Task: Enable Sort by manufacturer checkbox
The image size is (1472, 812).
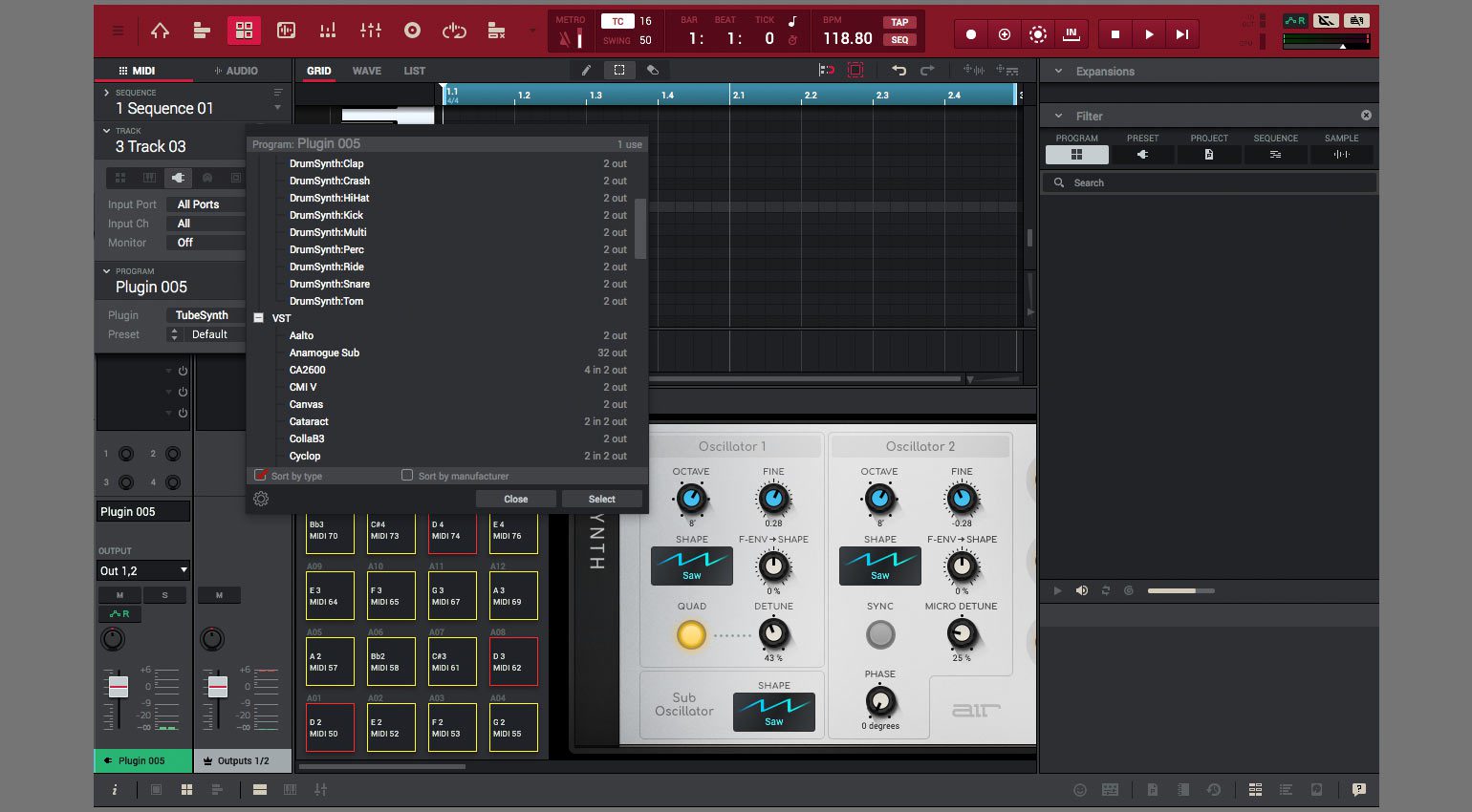Action: tap(407, 476)
